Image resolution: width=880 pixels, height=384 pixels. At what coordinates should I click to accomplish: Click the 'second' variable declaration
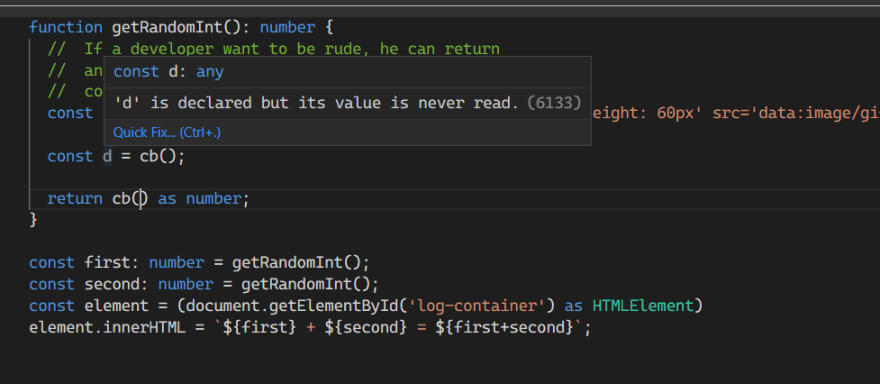point(112,284)
